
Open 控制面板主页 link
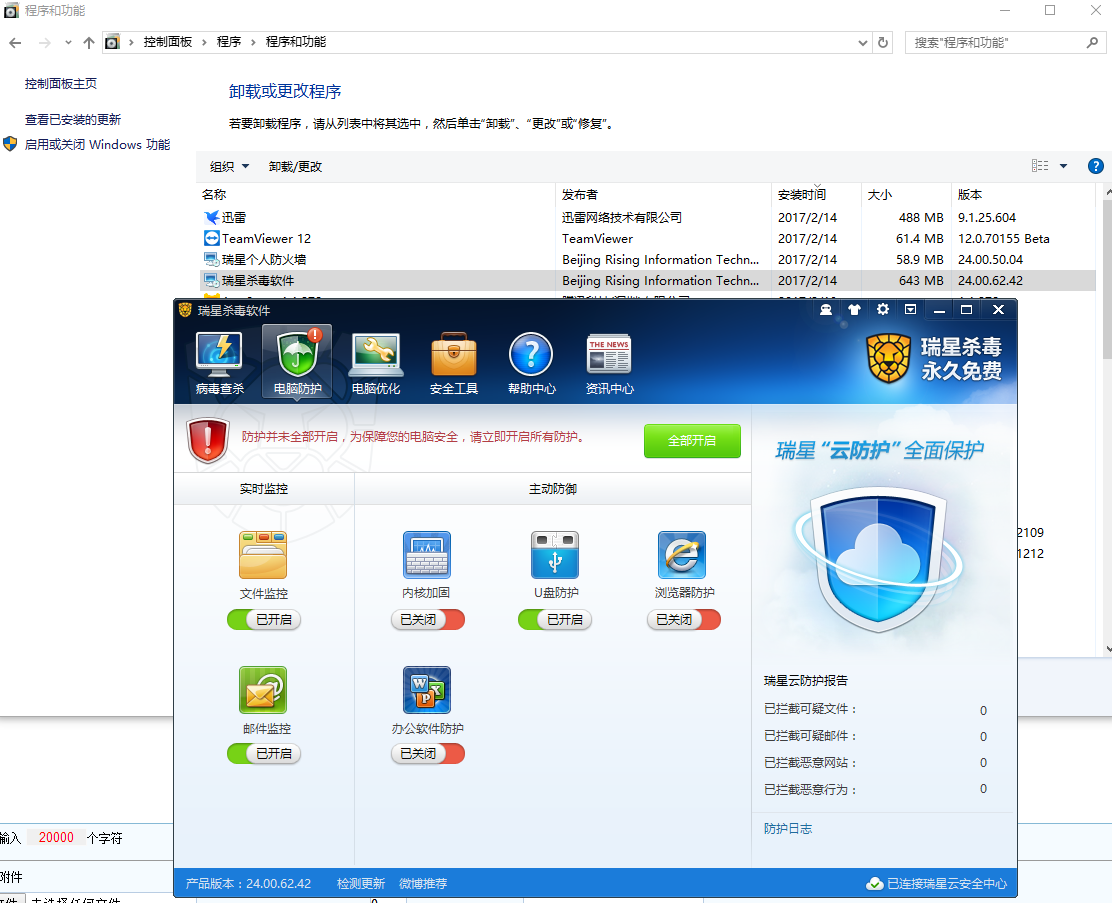[x=61, y=84]
